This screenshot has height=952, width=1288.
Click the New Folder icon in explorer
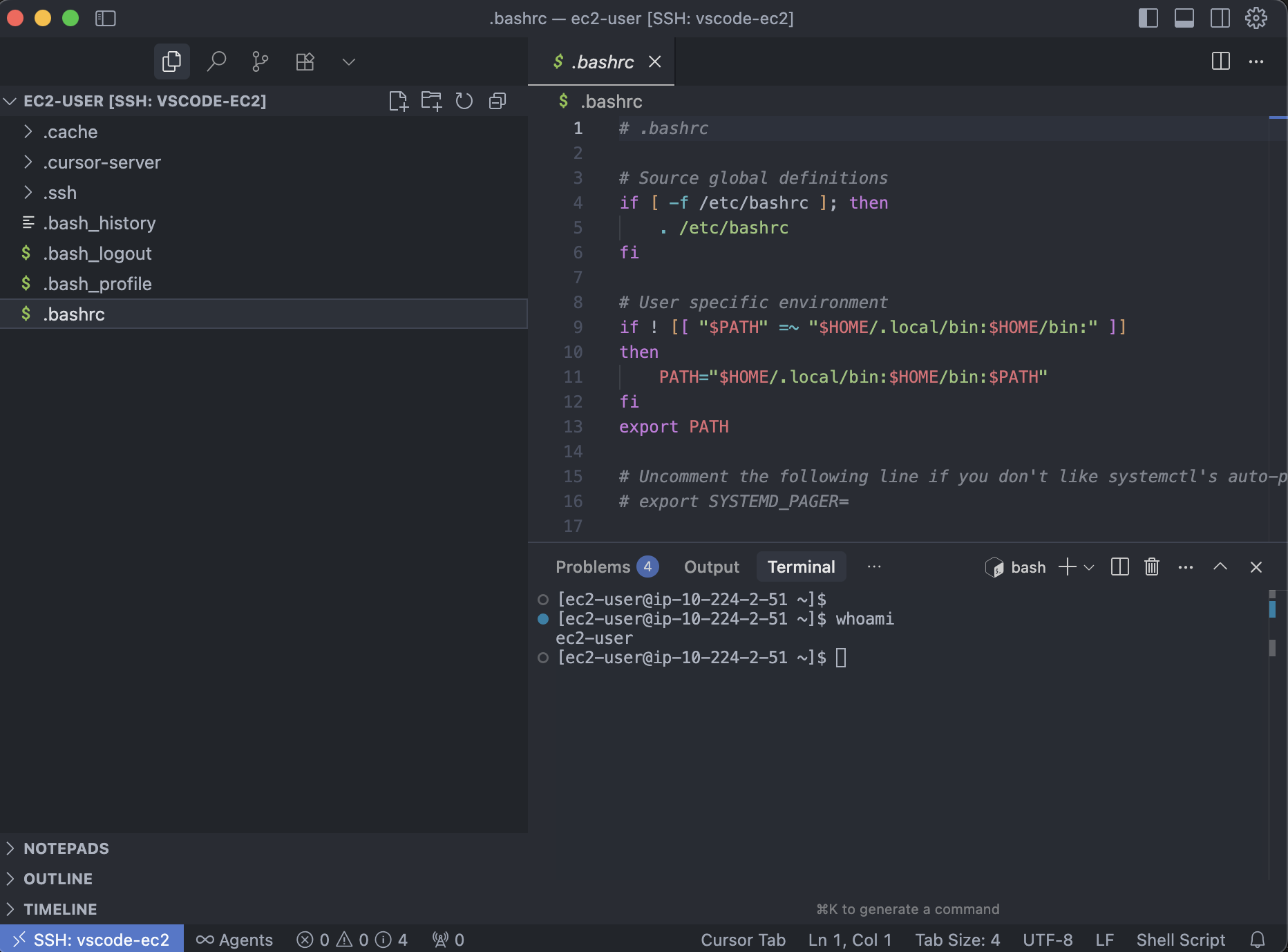[x=431, y=101]
